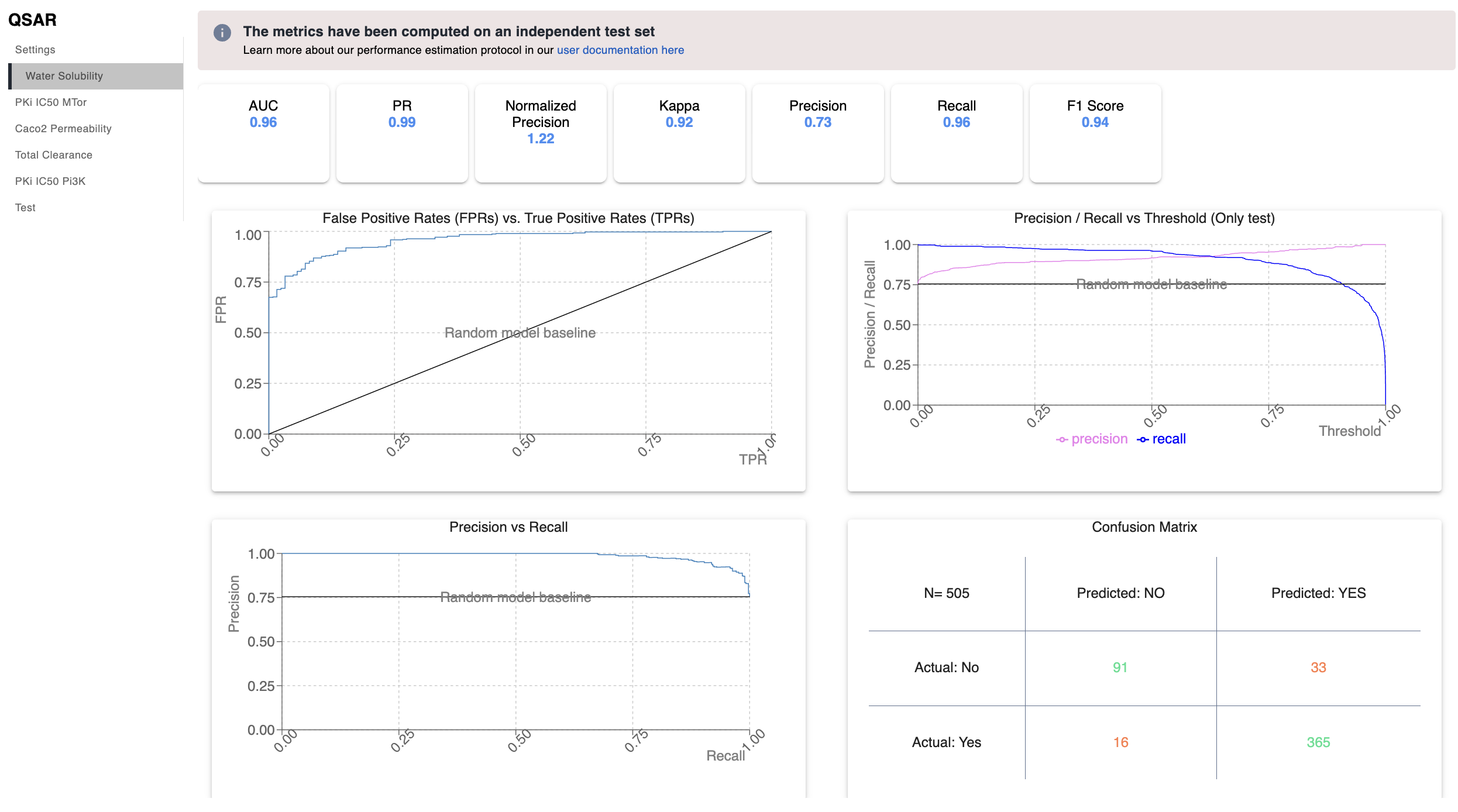Click the Normalized Precision metric card

click(x=541, y=133)
